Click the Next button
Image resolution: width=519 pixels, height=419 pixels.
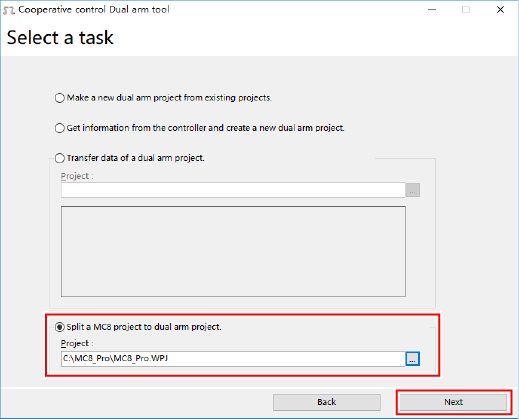(x=453, y=402)
